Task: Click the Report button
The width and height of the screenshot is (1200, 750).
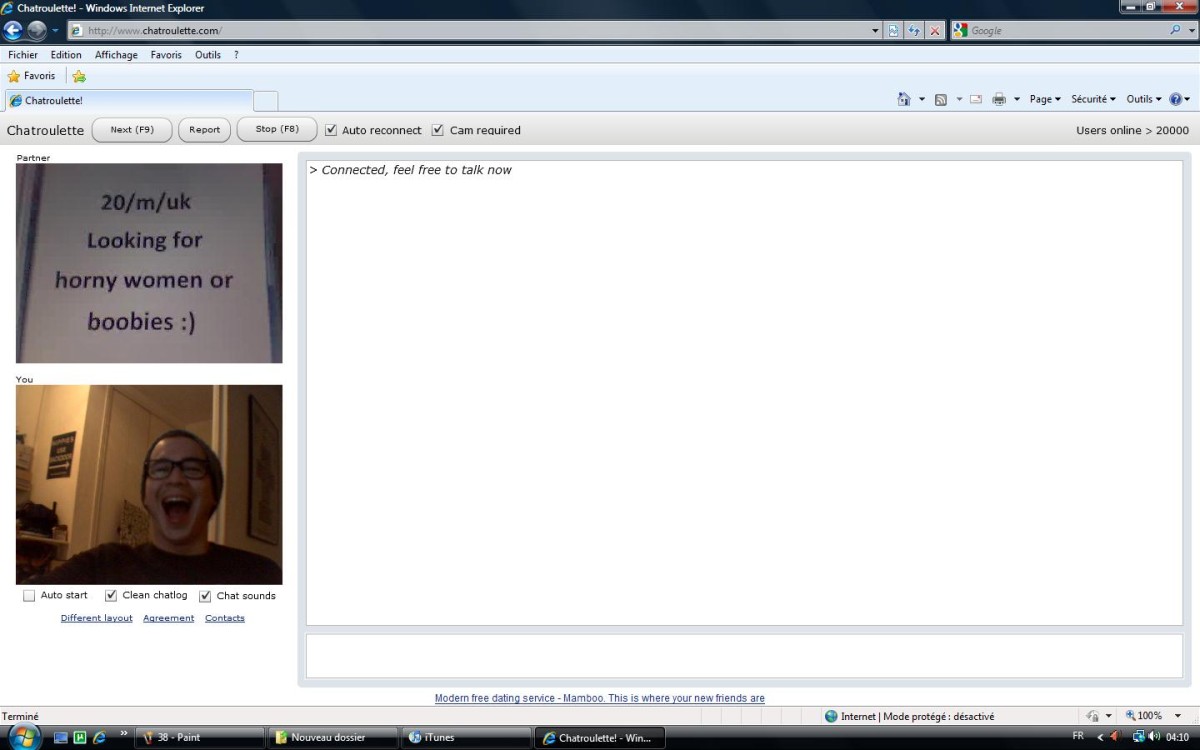Action: tap(205, 130)
